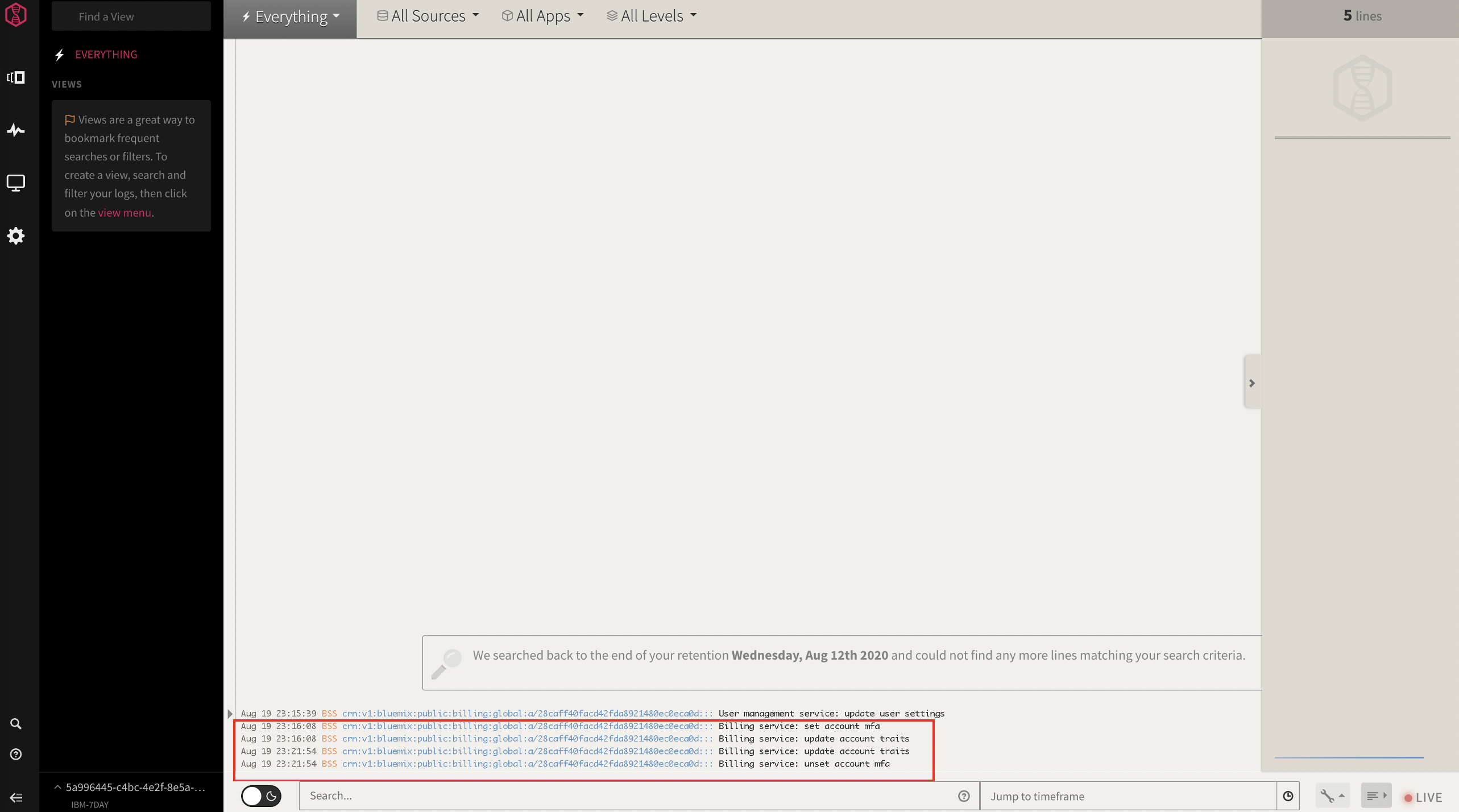The height and width of the screenshot is (812, 1459).
Task: Collapse sidebar with left arrow icon
Action: tap(16, 798)
